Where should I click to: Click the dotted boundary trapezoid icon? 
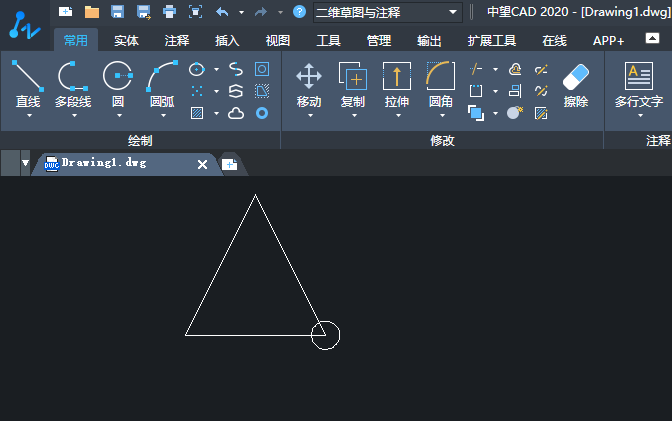point(262,91)
